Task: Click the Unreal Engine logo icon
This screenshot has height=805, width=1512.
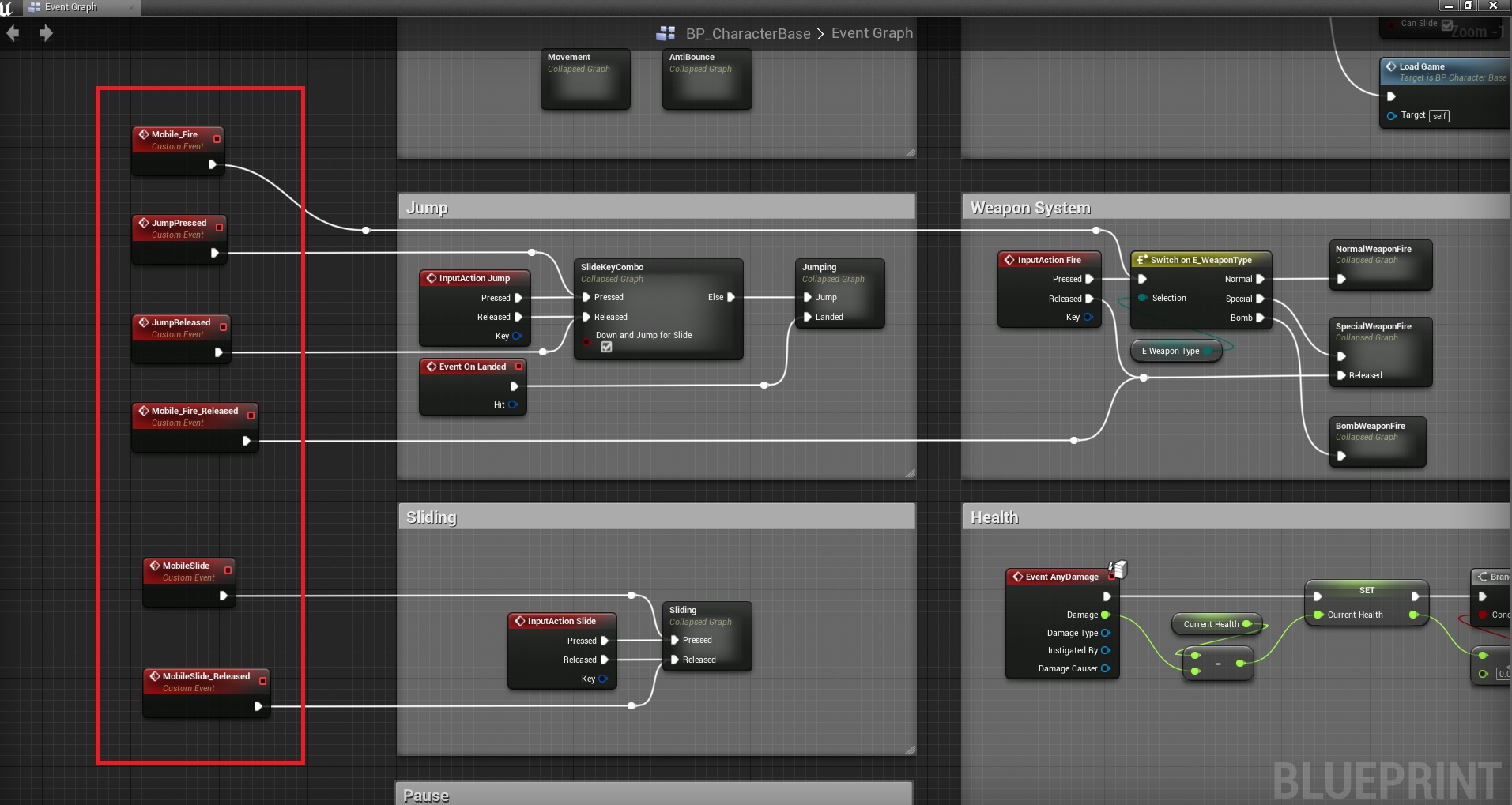Action: [7, 8]
